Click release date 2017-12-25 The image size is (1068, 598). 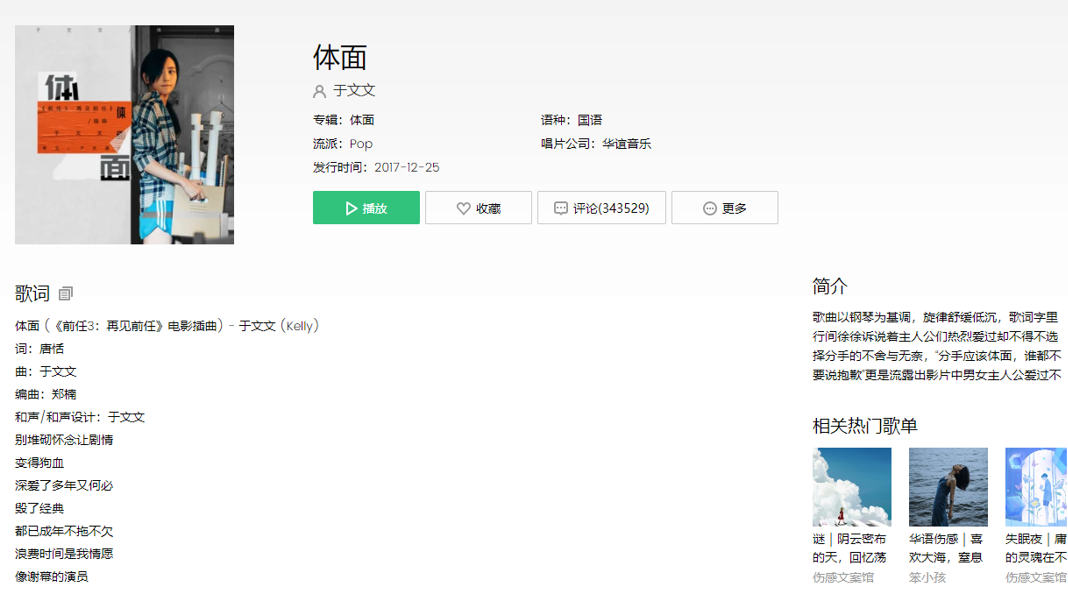(407, 168)
